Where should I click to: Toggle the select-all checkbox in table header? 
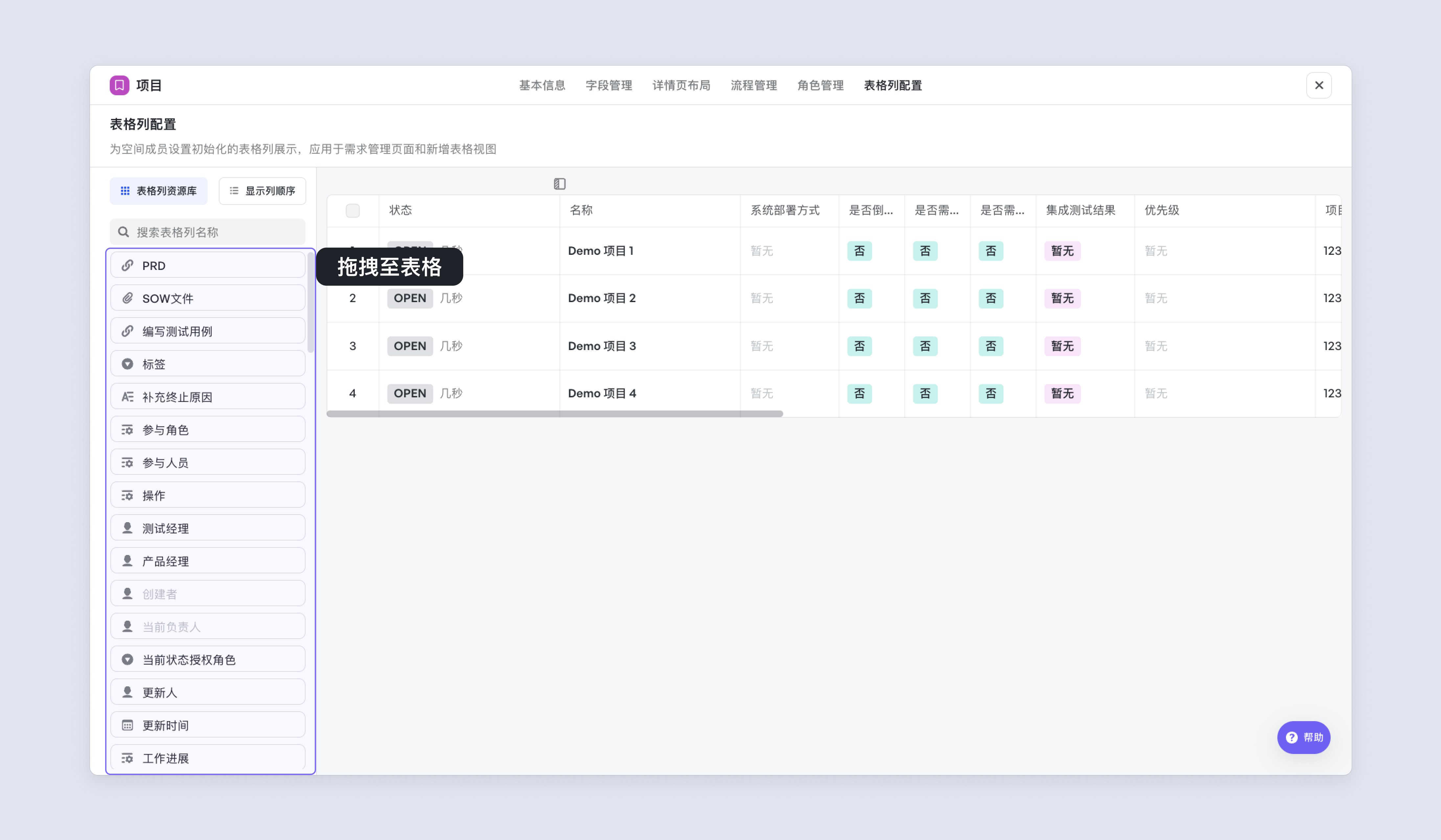[x=353, y=210]
